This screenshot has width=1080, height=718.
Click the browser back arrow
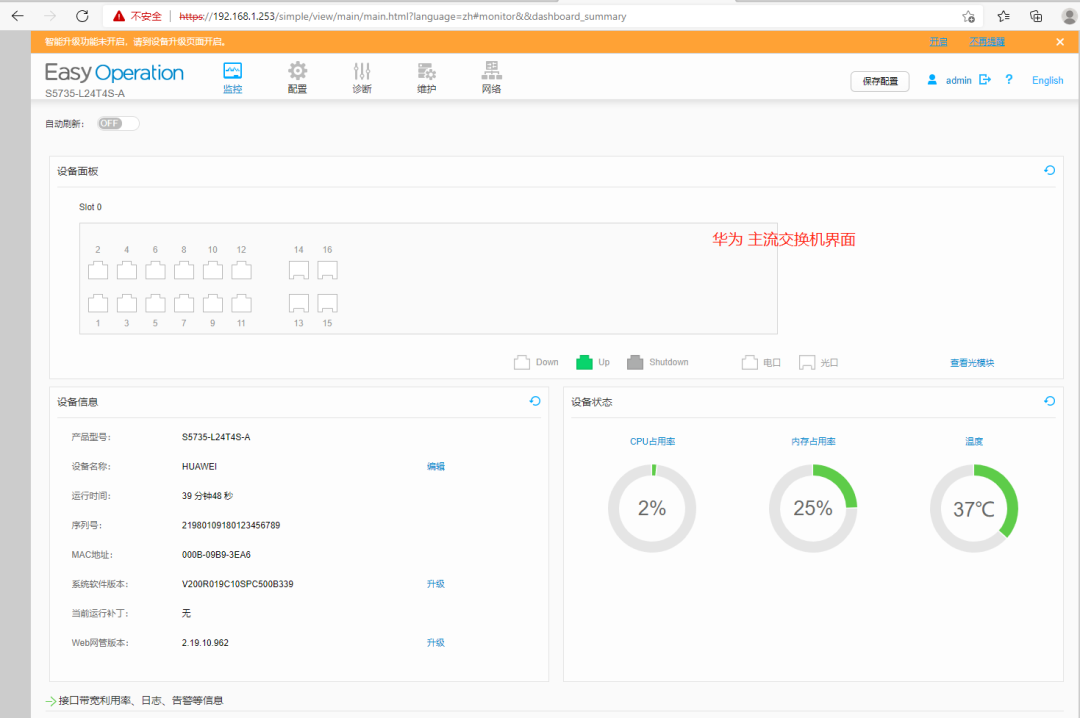(x=18, y=16)
